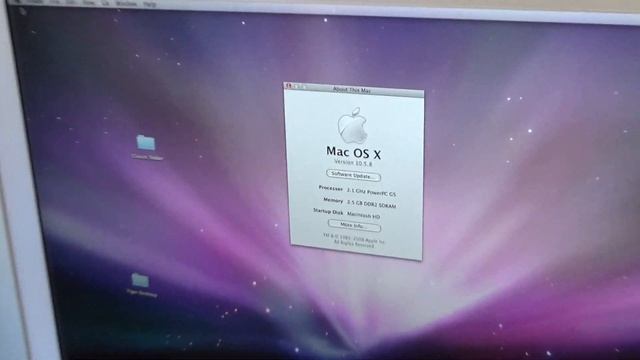Image resolution: width=640 pixels, height=360 pixels.
Task: Click the Startup Disk label
Action: click(x=328, y=211)
